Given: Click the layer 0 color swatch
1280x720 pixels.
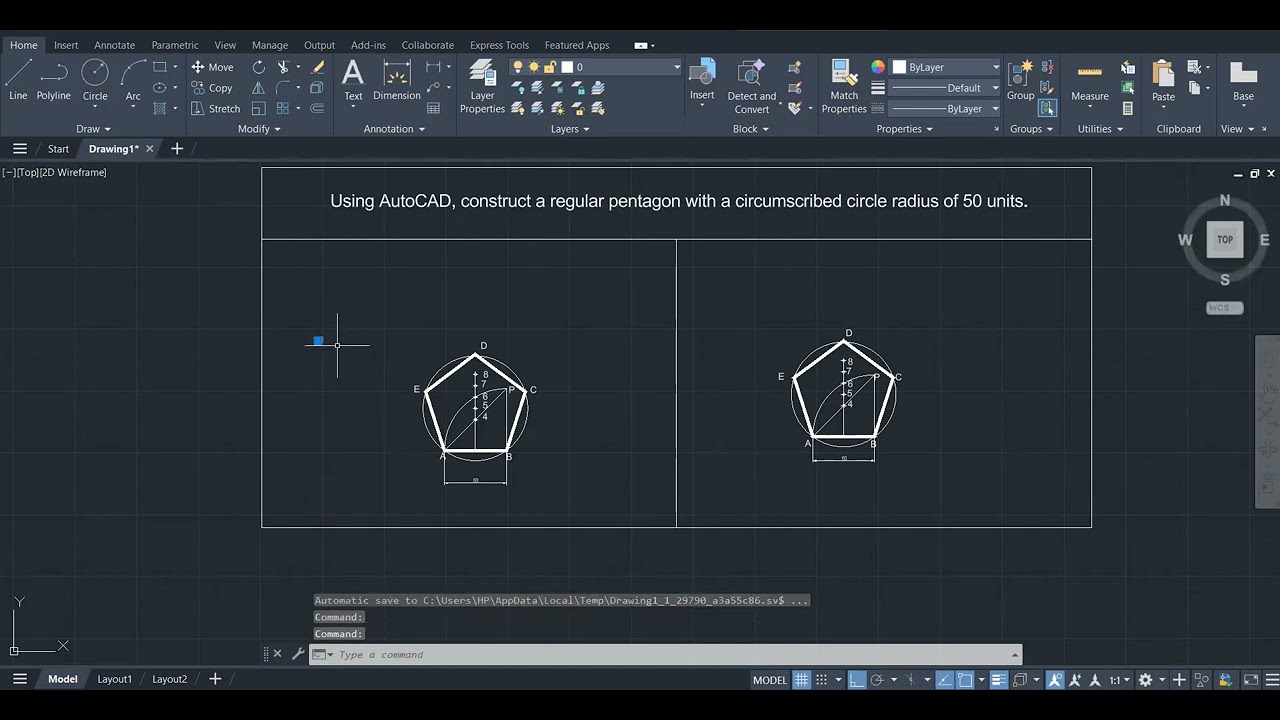Looking at the screenshot, I should 567,67.
